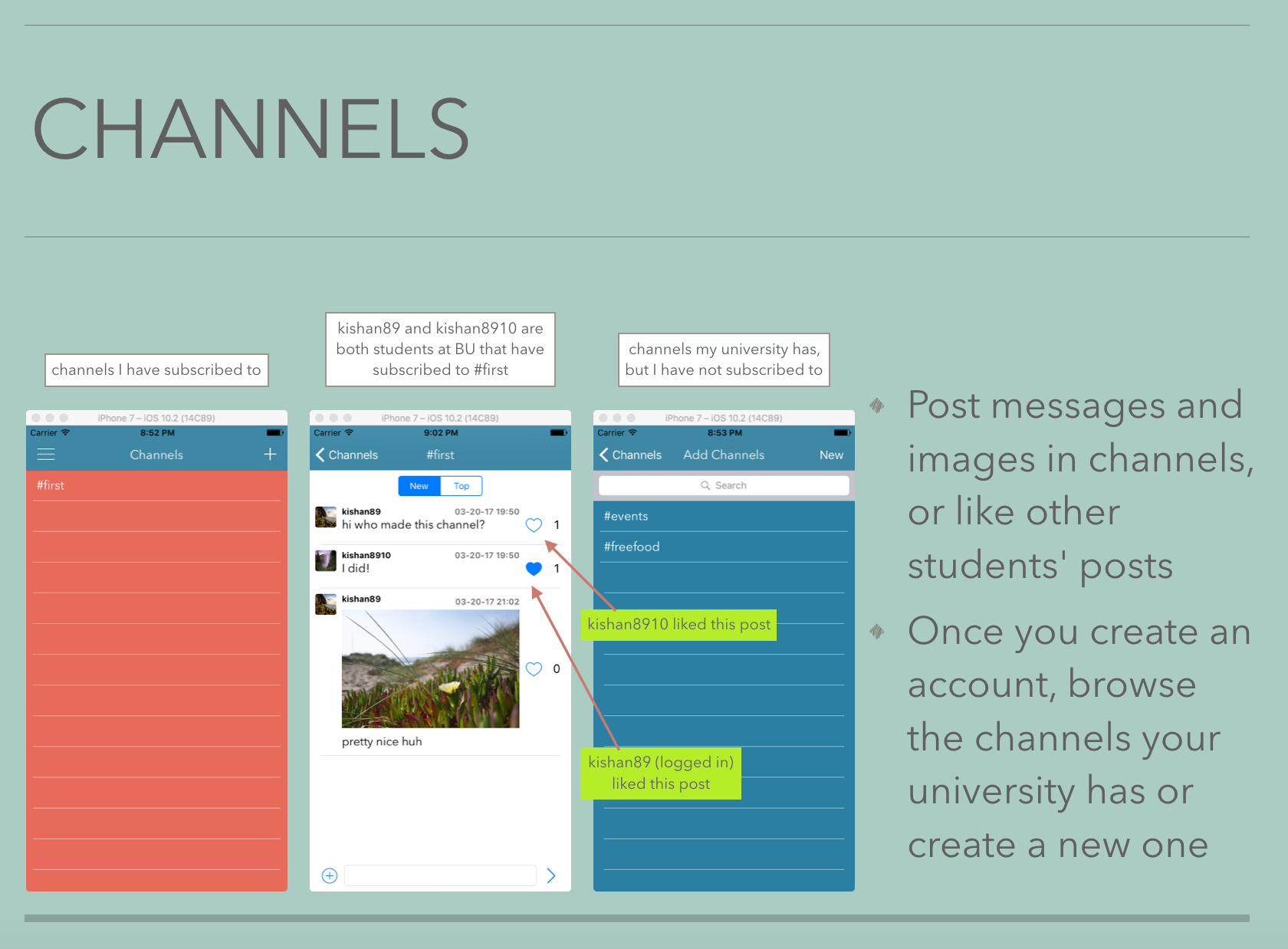
Task: Send message with the right arrow icon
Action: [551, 875]
